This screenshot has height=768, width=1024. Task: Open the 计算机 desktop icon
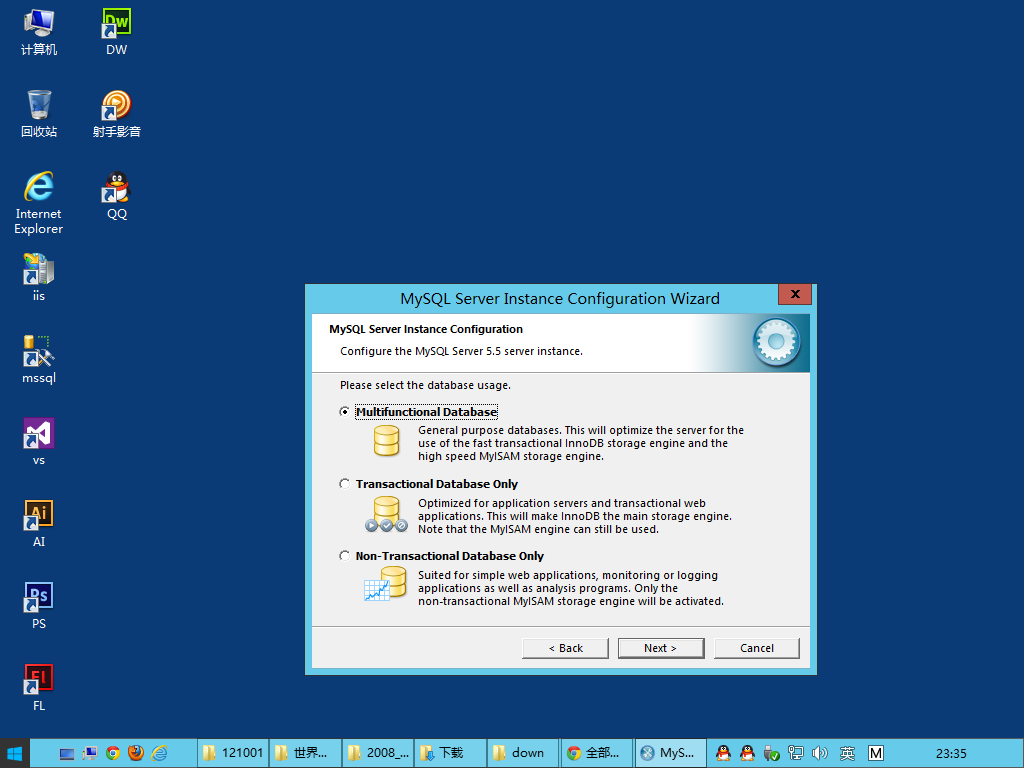tap(39, 32)
